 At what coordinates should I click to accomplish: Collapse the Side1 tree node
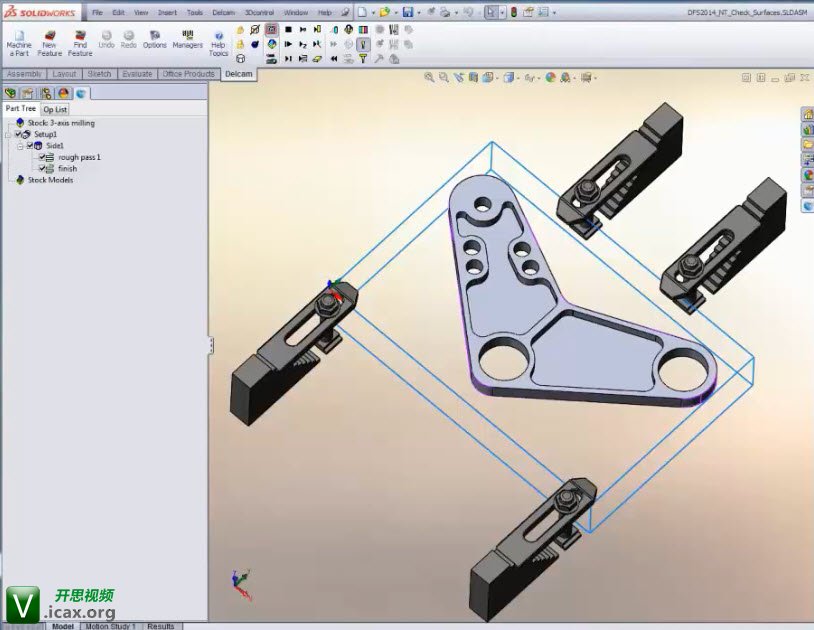coord(20,146)
